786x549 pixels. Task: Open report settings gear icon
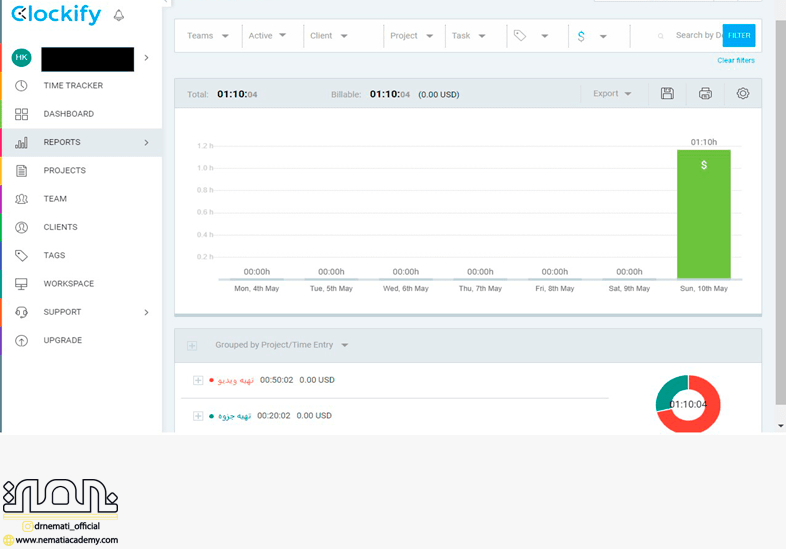click(742, 94)
